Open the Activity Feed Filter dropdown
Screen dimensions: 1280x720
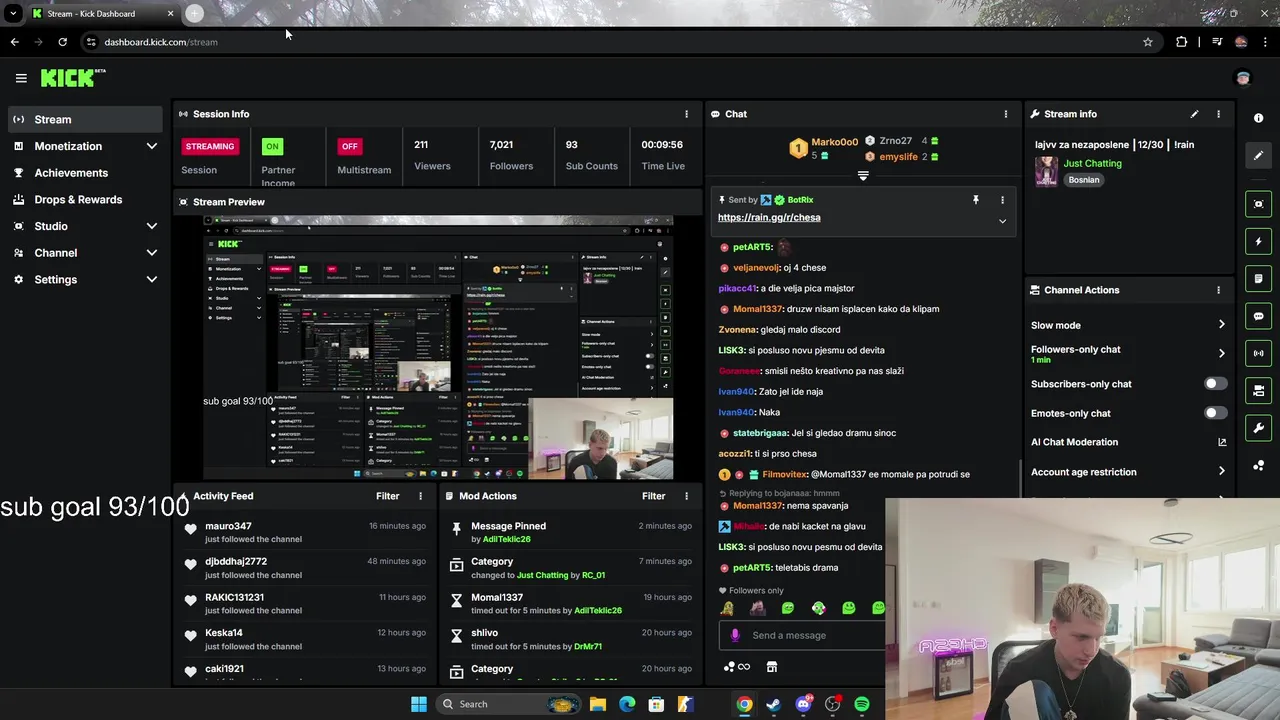[387, 496]
